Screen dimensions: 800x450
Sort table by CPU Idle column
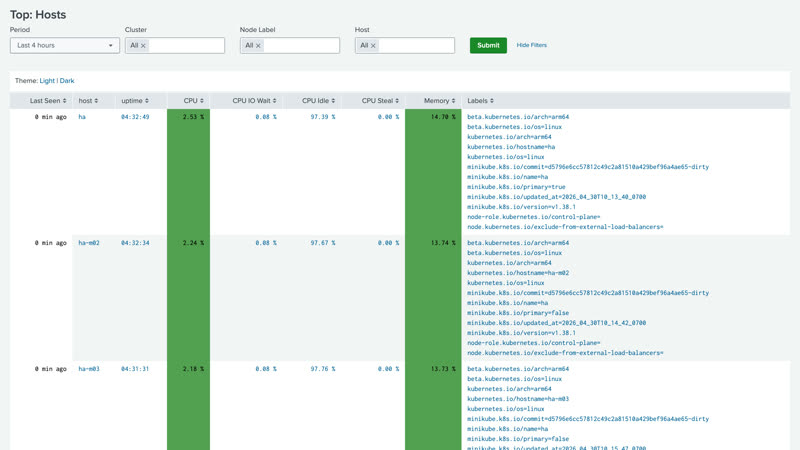[319, 101]
